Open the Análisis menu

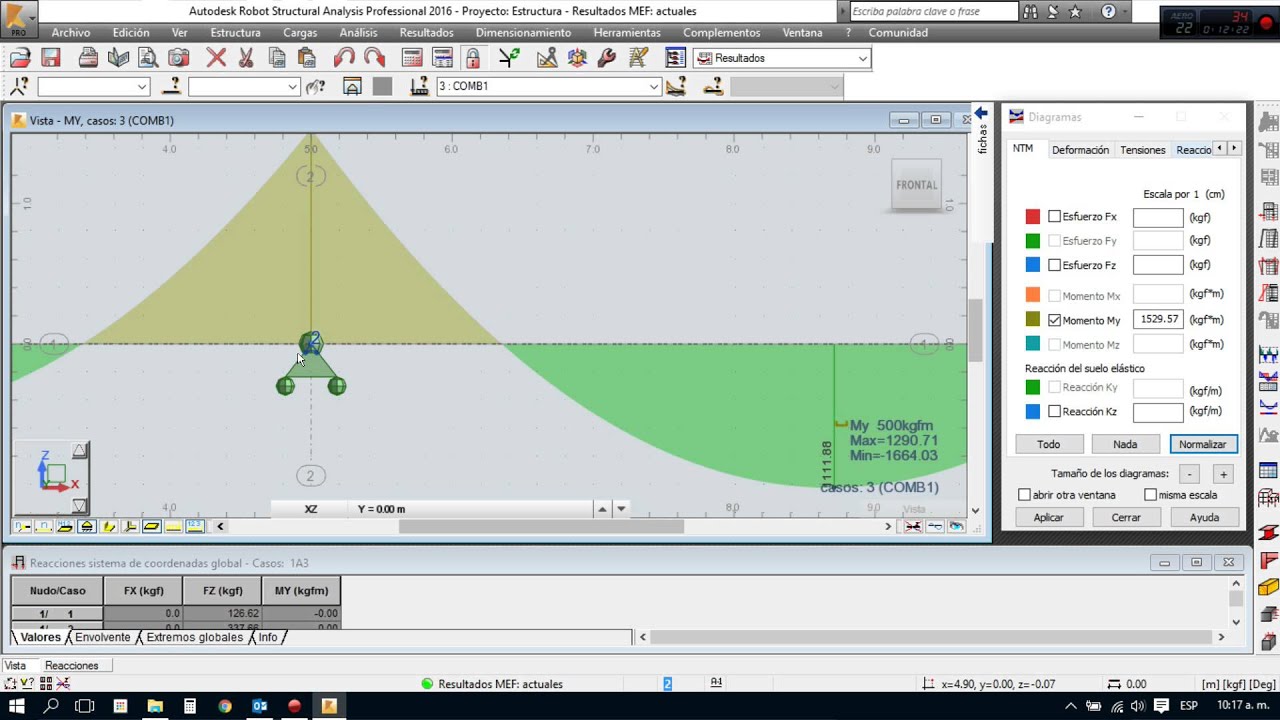[x=358, y=33]
